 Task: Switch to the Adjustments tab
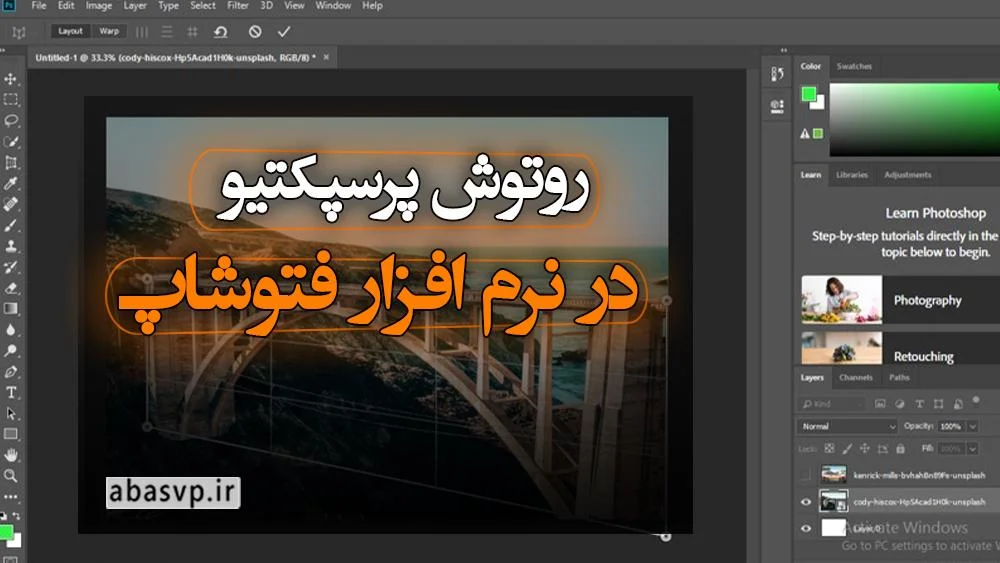[x=908, y=175]
